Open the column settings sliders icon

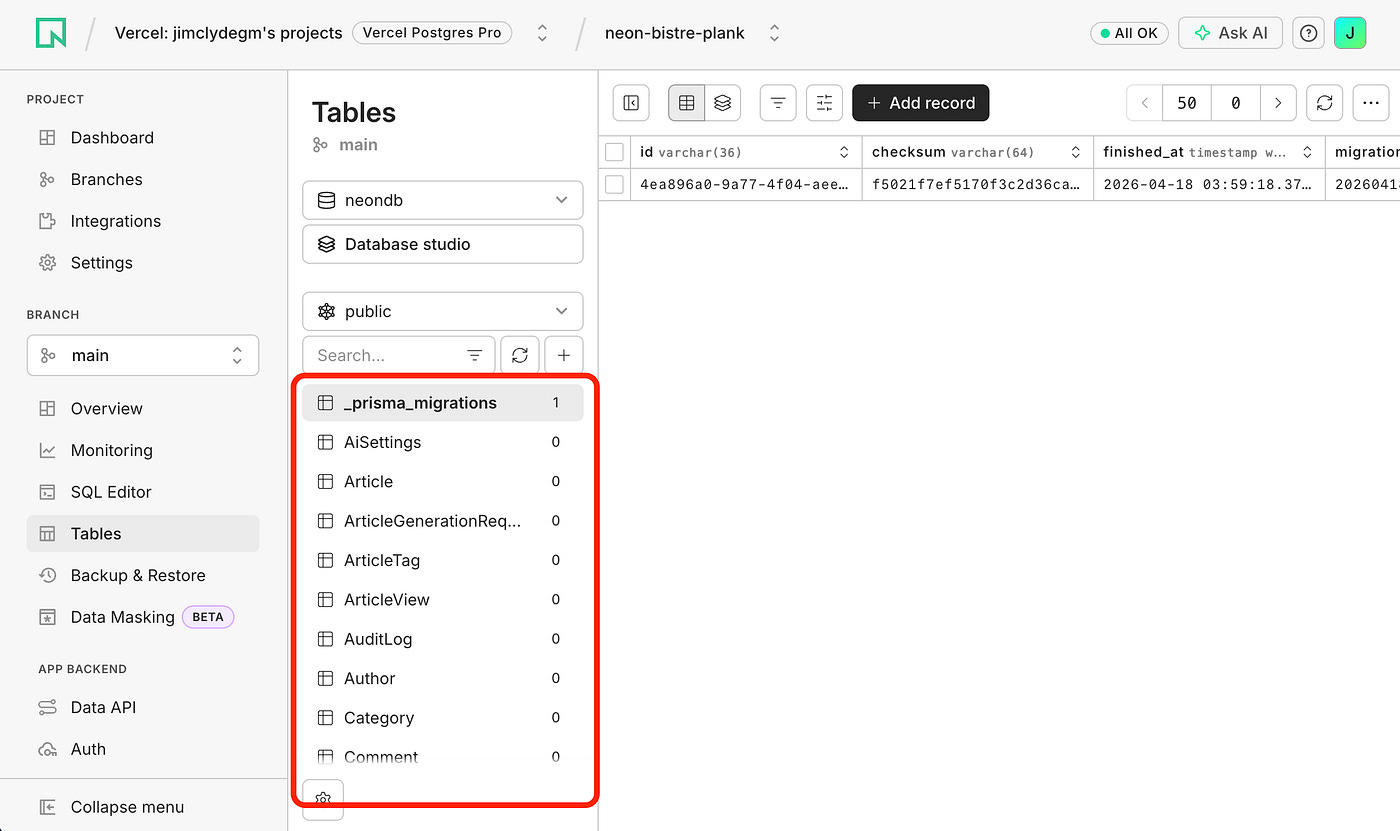824,103
